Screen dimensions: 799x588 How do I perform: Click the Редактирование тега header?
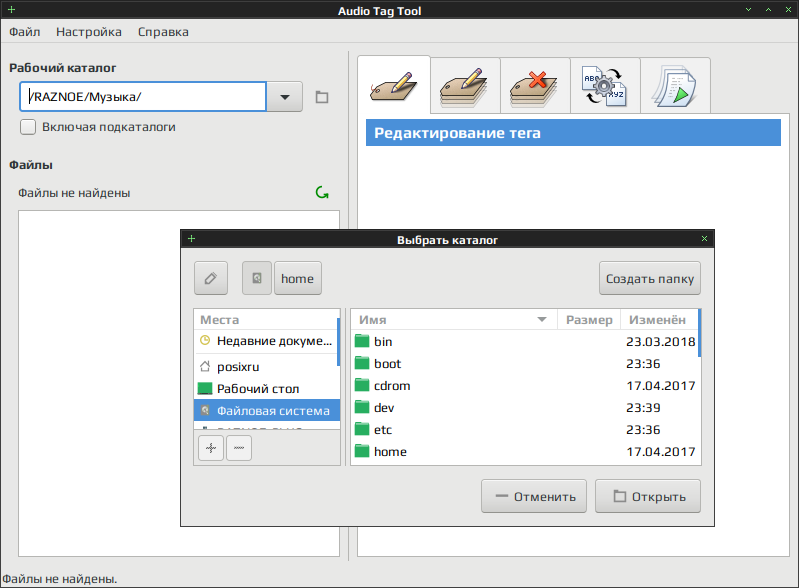pyautogui.click(x=573, y=132)
